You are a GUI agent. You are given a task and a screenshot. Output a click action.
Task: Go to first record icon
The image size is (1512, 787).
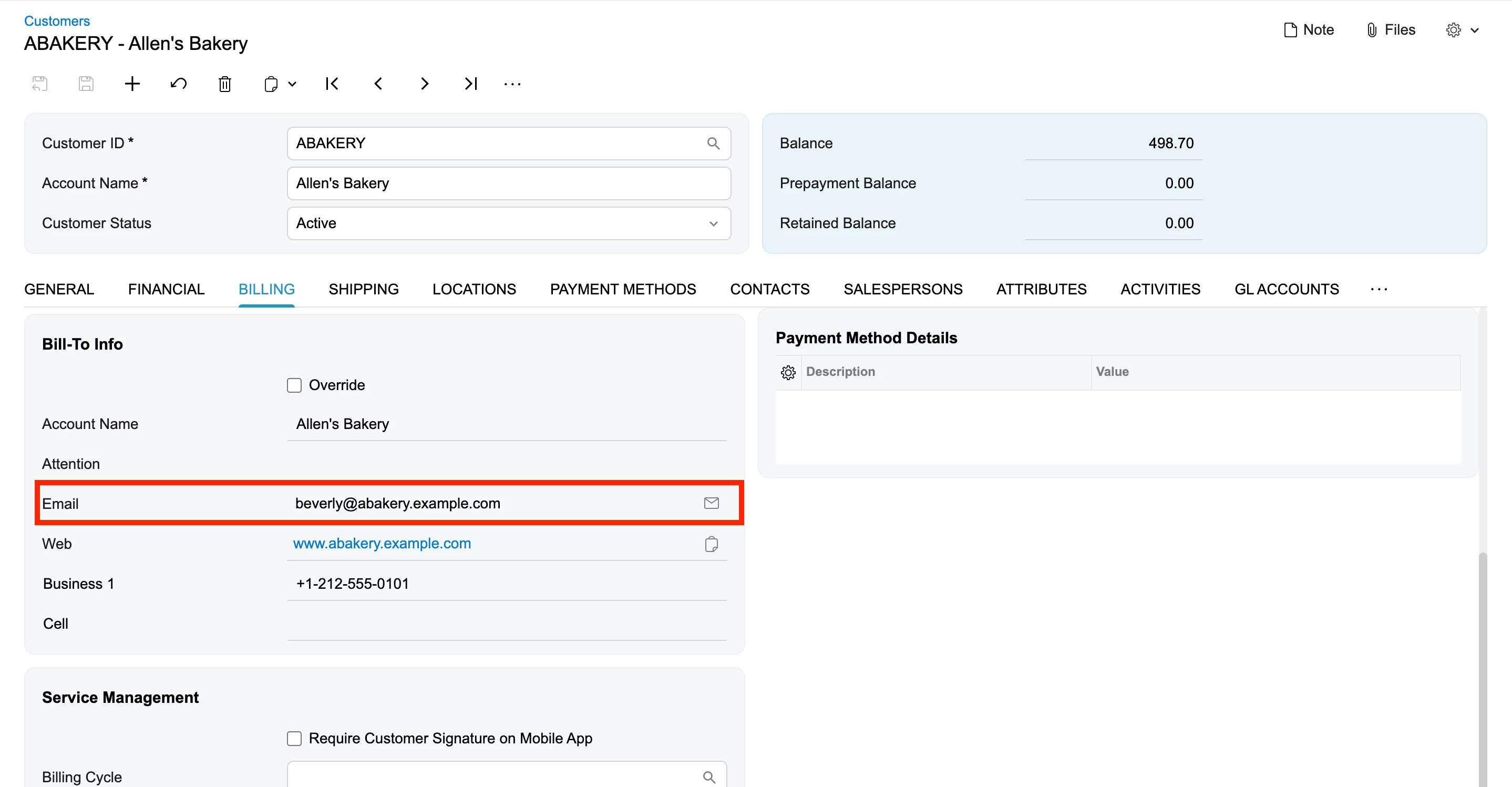click(x=332, y=84)
